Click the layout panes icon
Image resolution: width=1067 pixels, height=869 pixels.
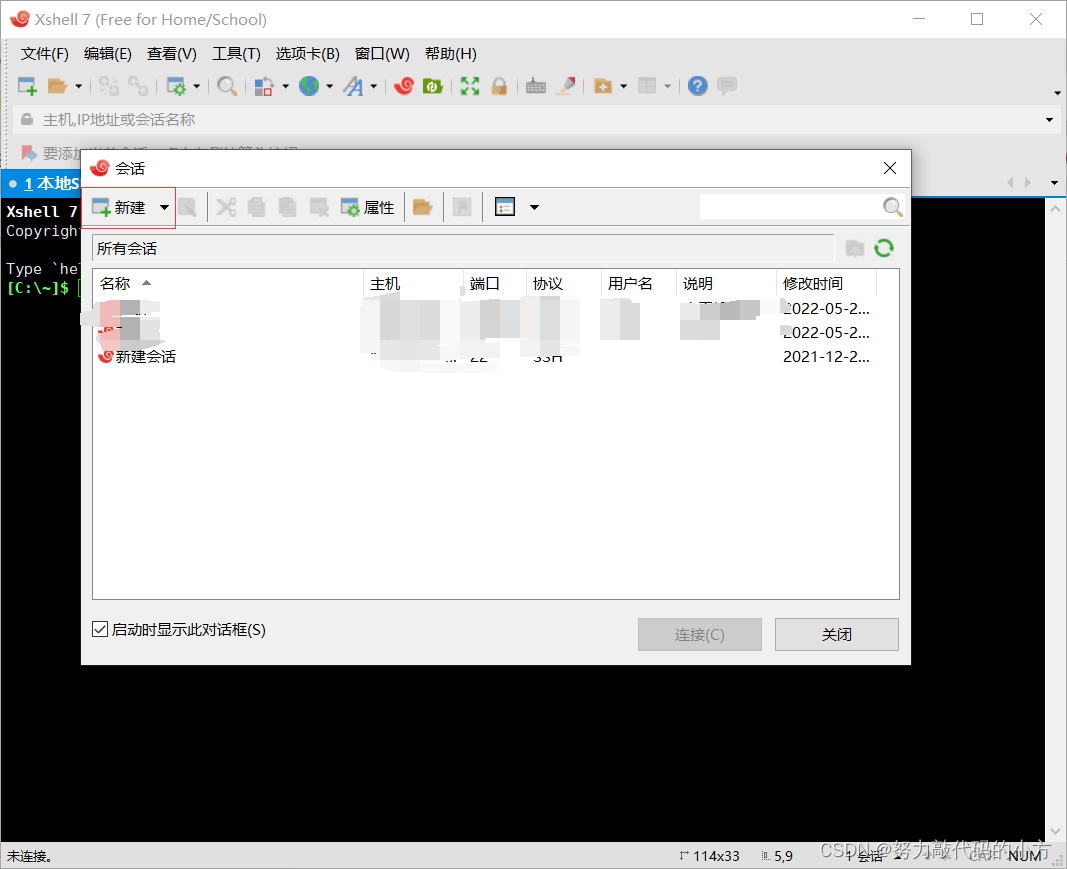[647, 86]
